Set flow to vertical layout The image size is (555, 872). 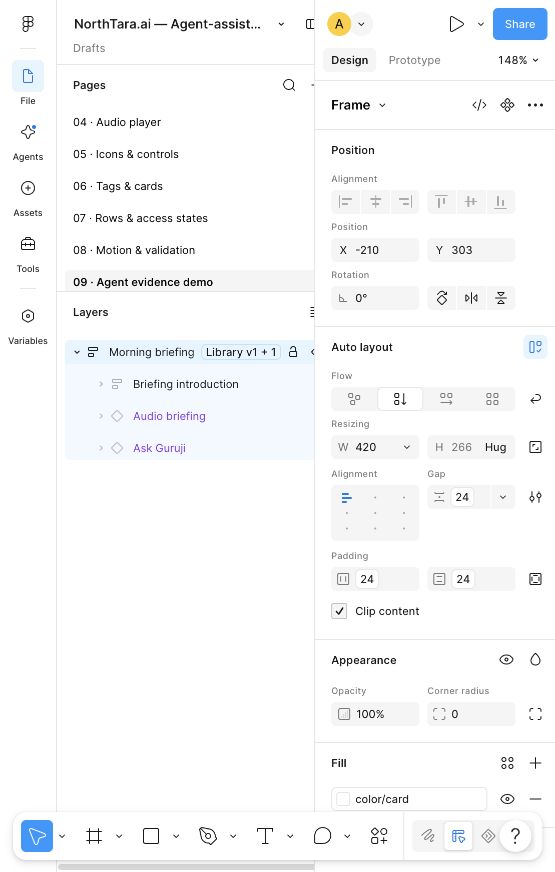point(400,399)
